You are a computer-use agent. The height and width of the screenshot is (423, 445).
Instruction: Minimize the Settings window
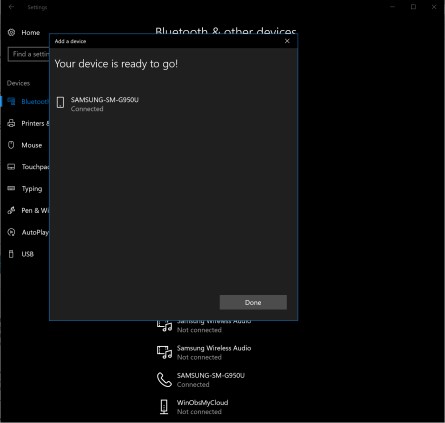[x=393, y=7]
